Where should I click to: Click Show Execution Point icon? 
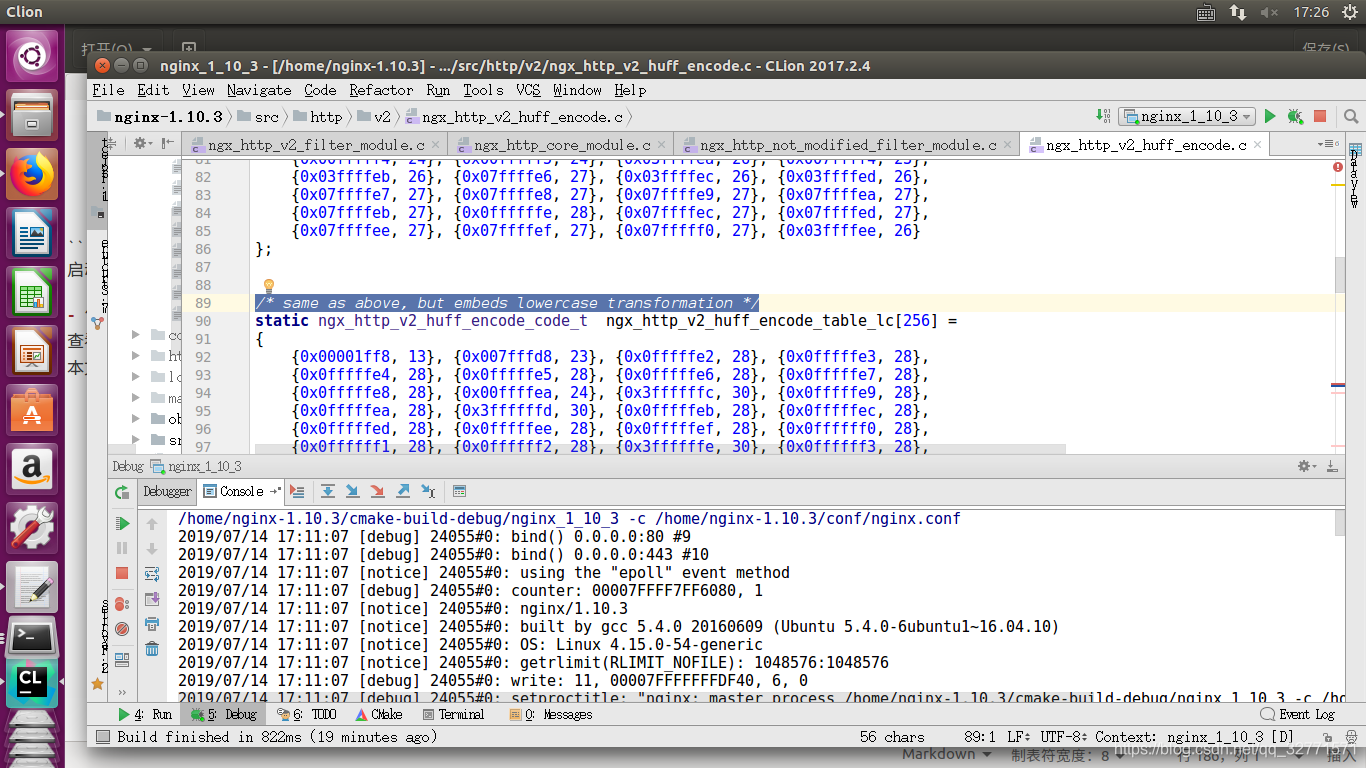pos(297,491)
